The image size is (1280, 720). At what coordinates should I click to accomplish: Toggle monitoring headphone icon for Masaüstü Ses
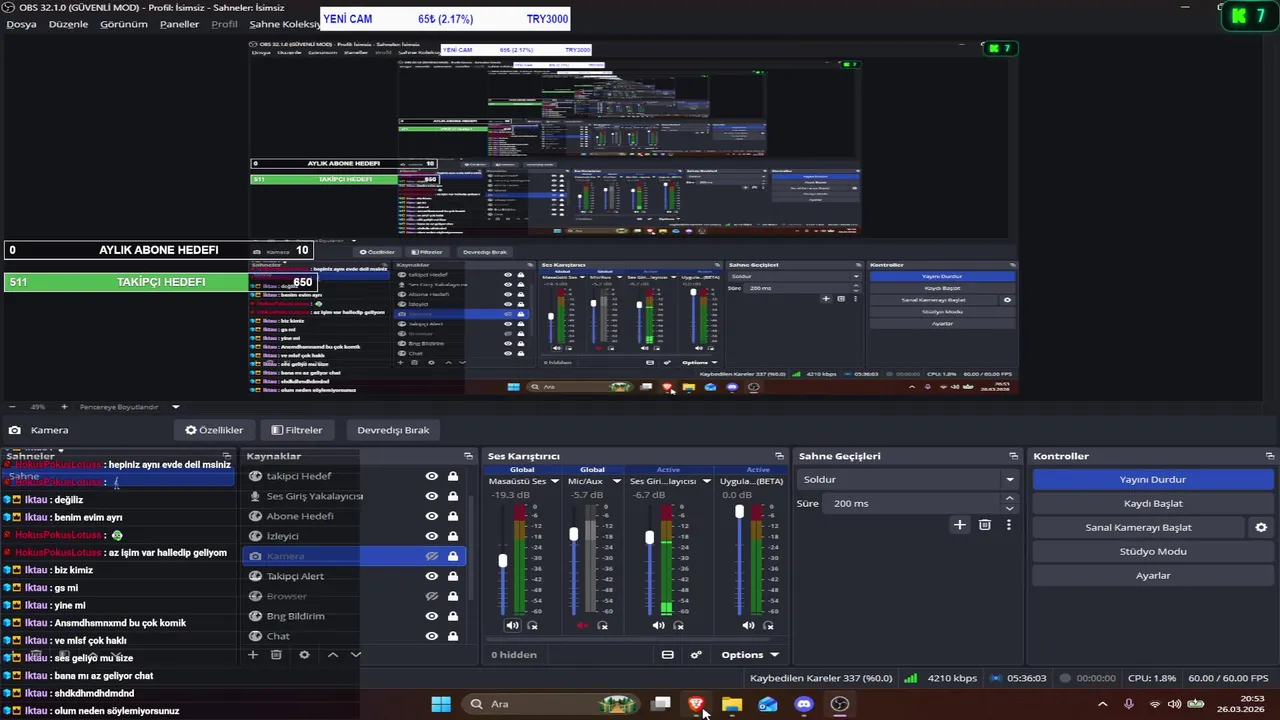click(532, 626)
